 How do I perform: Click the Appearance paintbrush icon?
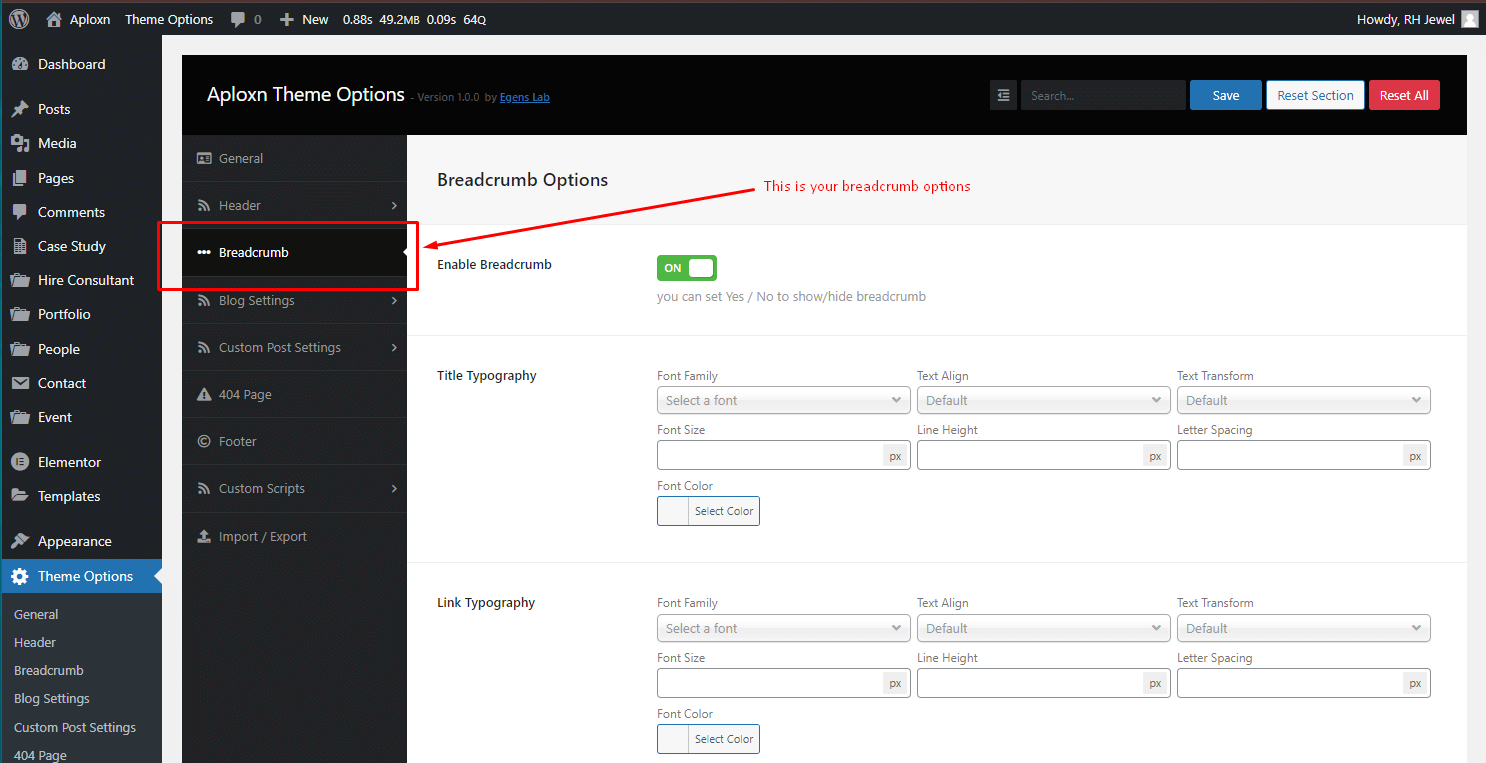(x=20, y=541)
